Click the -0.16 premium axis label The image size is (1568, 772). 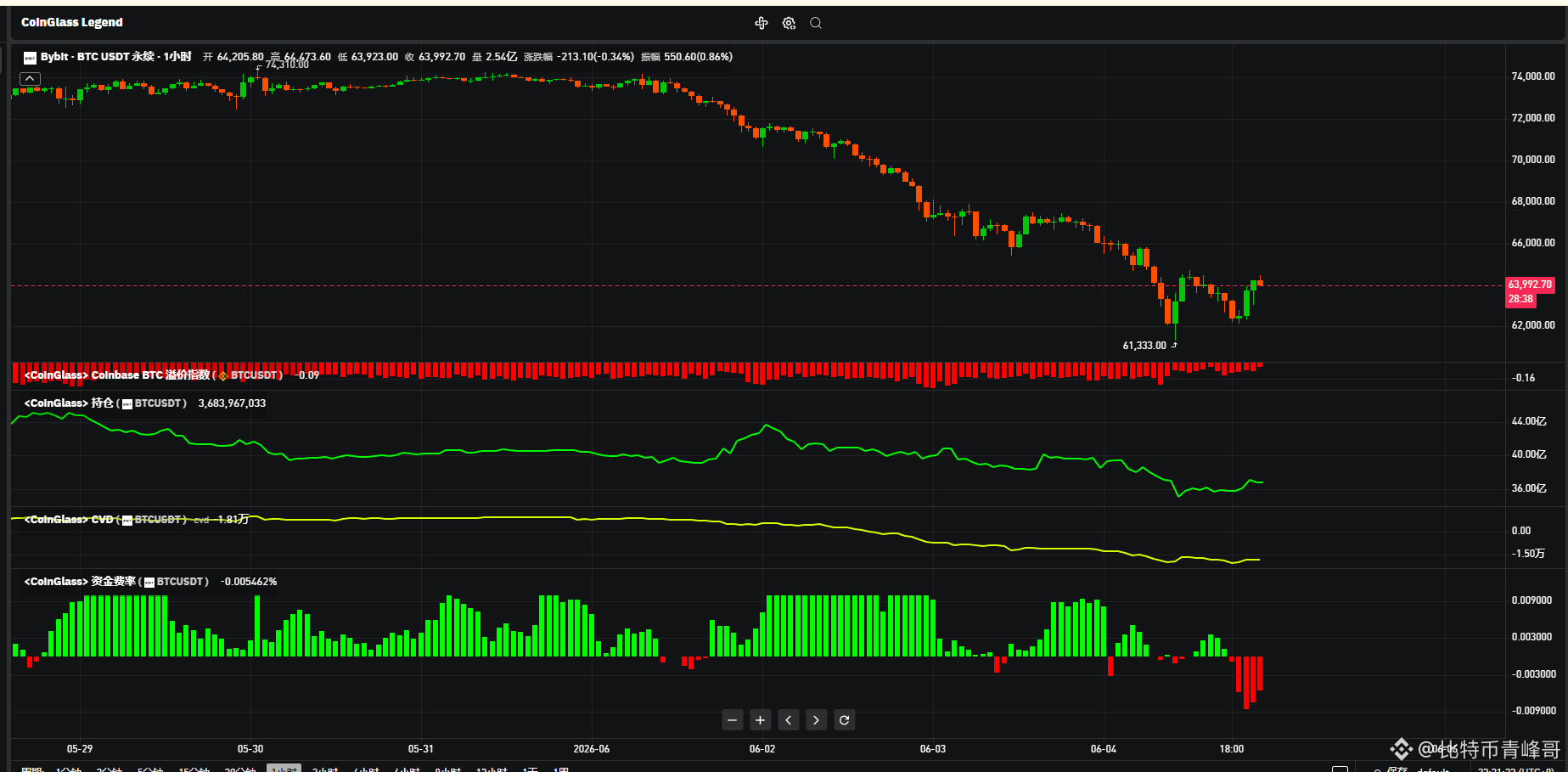click(x=1524, y=378)
